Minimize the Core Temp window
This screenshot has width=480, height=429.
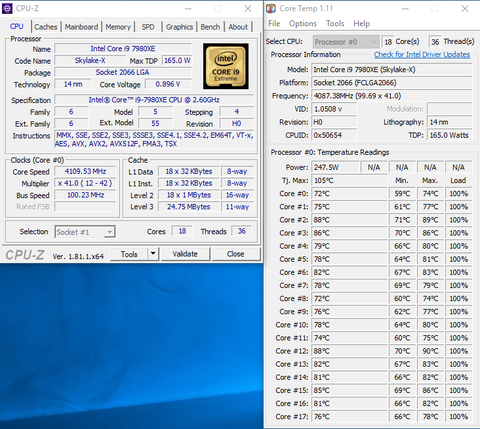pos(405,9)
